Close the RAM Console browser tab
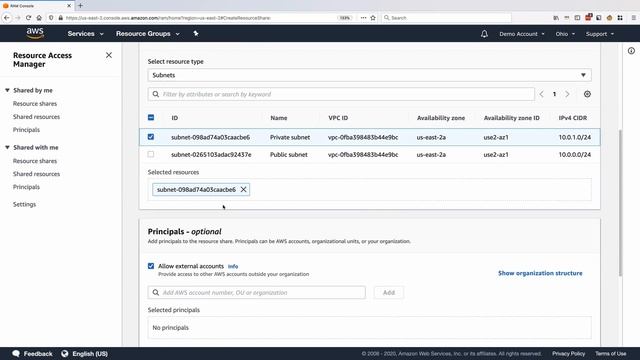 (x=69, y=6)
